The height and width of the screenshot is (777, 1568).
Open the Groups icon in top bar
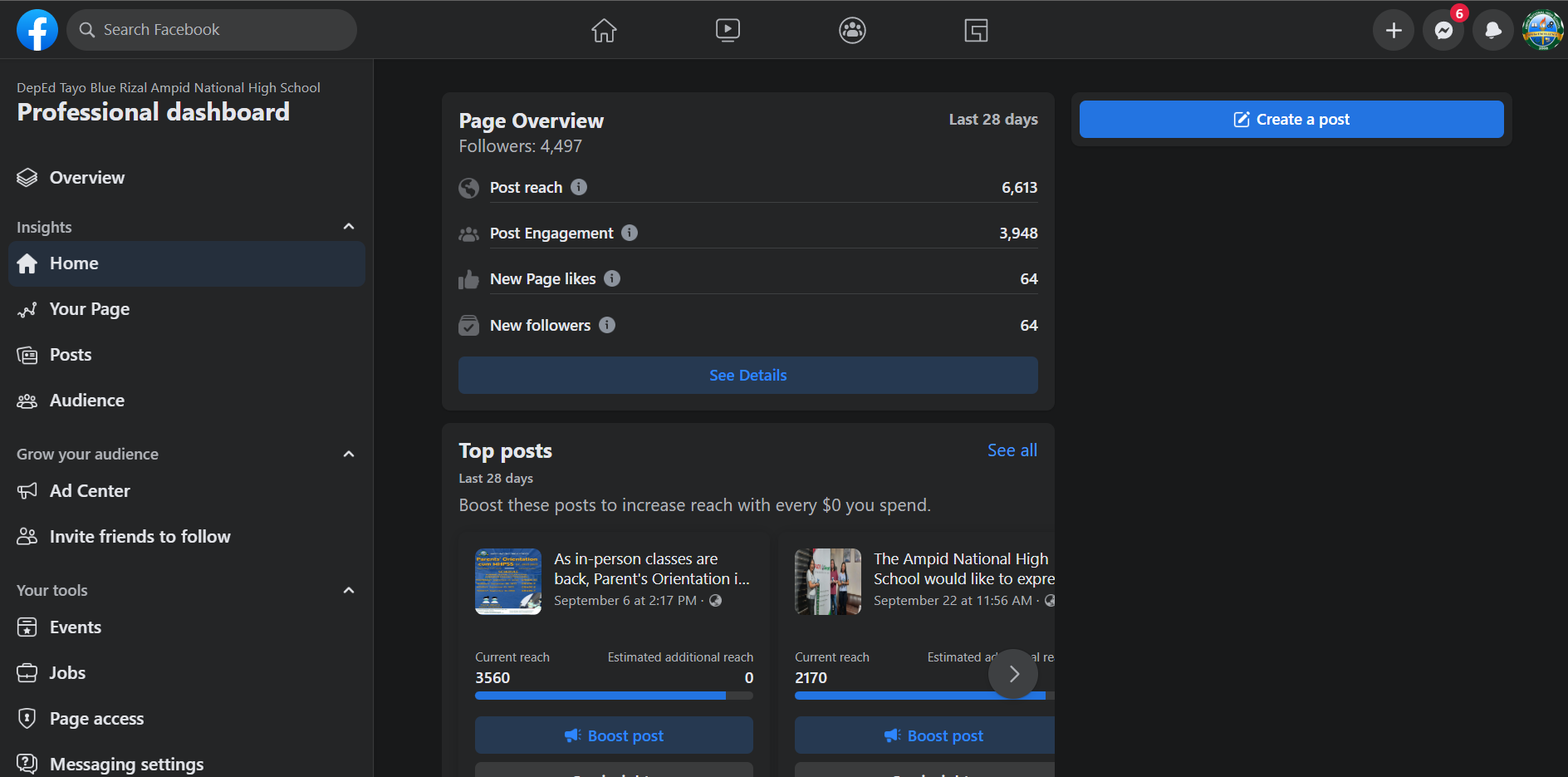[852, 30]
